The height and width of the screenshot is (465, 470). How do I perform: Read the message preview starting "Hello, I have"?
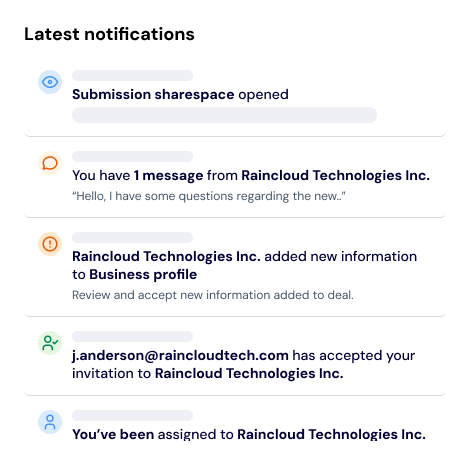[209, 196]
